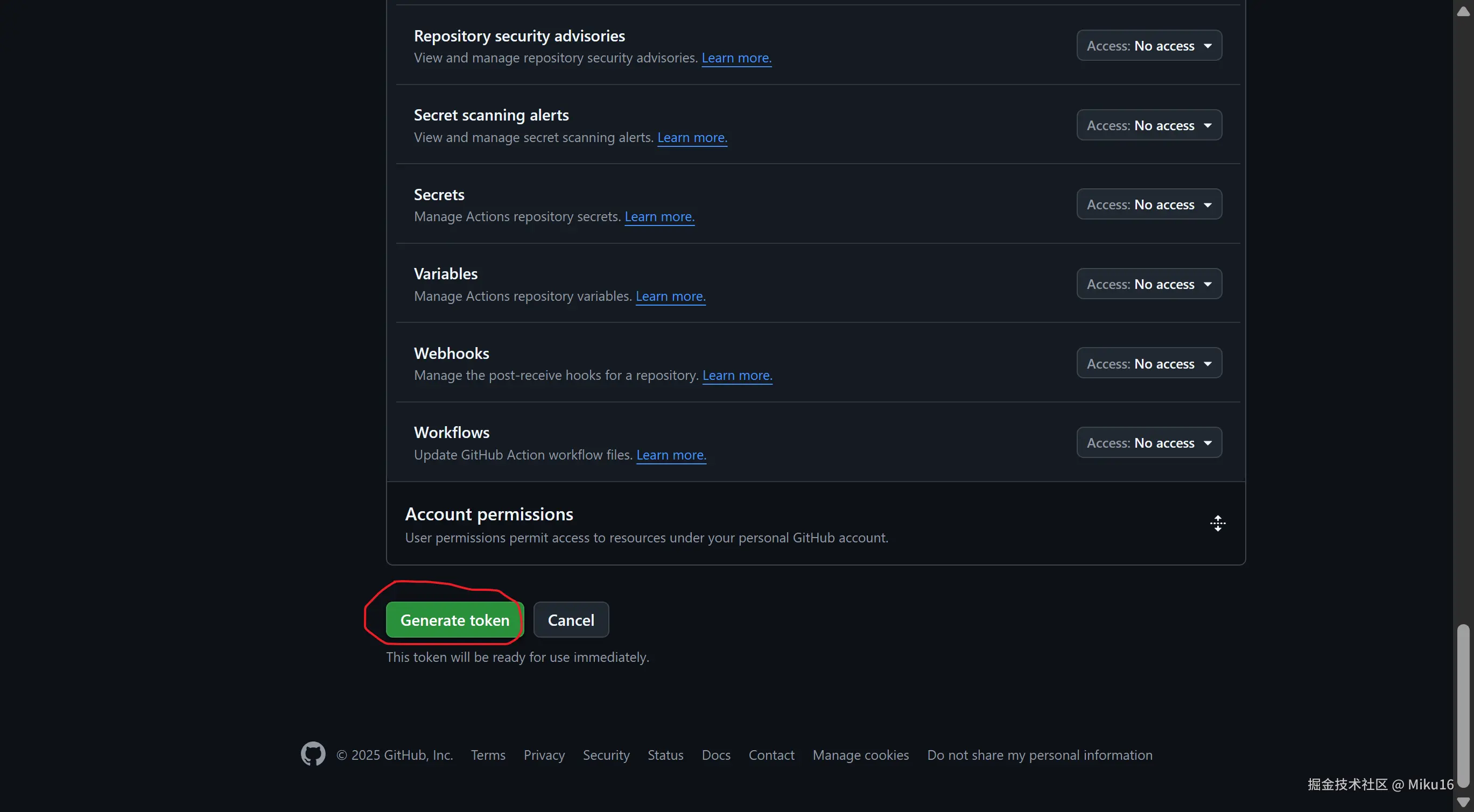
Task: Open the Security footer link
Action: point(606,755)
